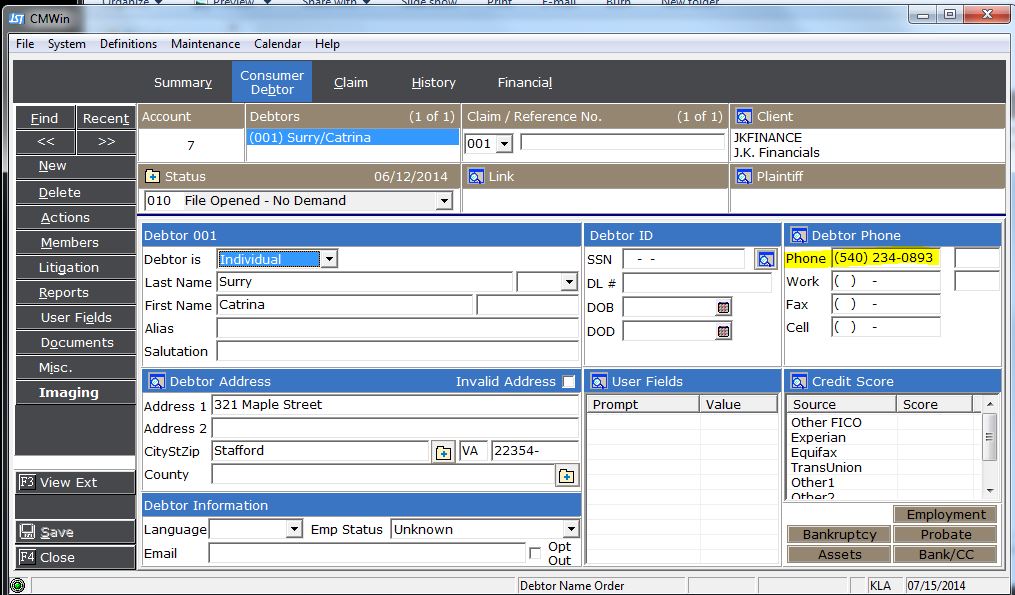Click the Status plus icon

[153, 177]
